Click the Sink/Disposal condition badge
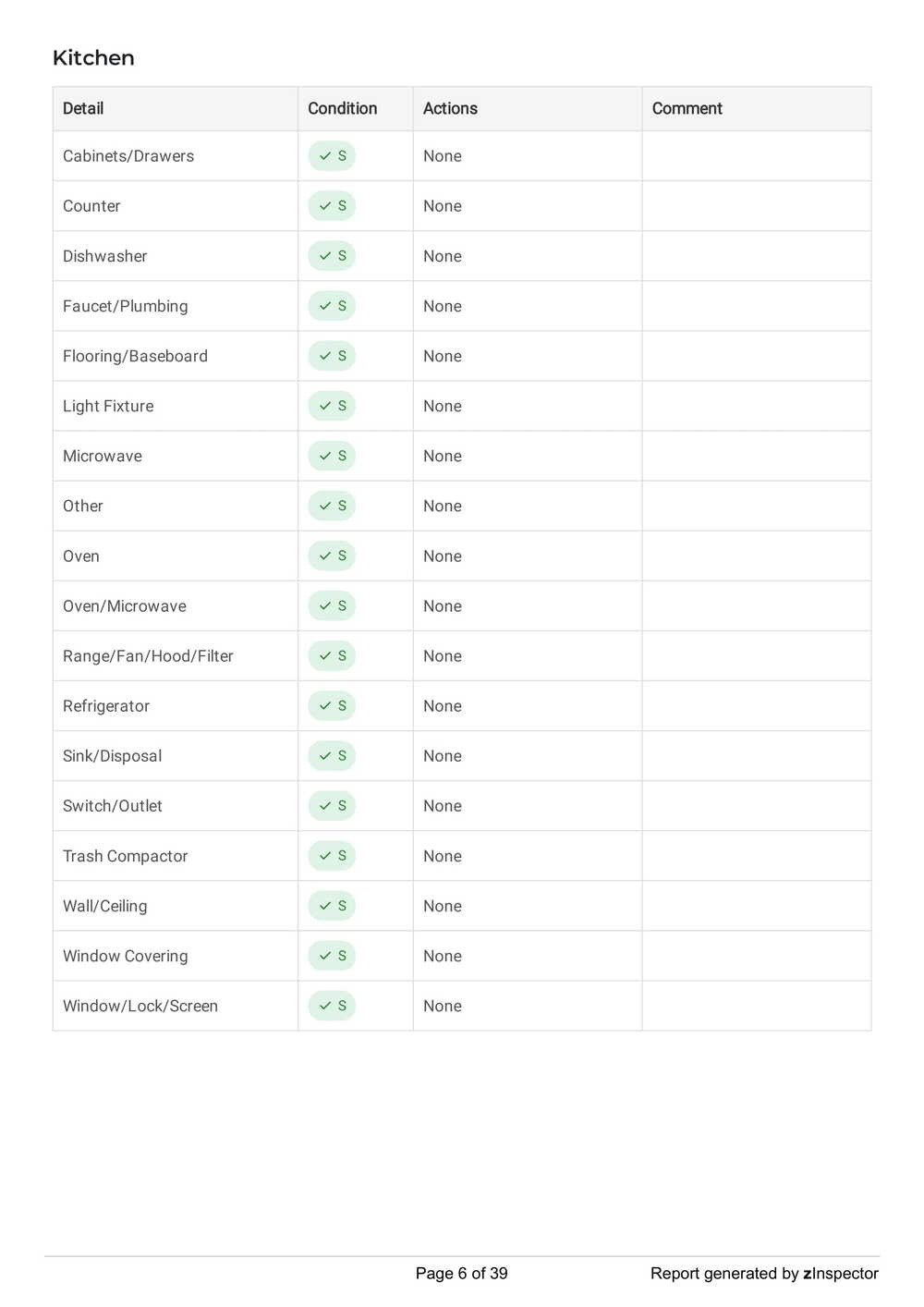 coord(332,756)
